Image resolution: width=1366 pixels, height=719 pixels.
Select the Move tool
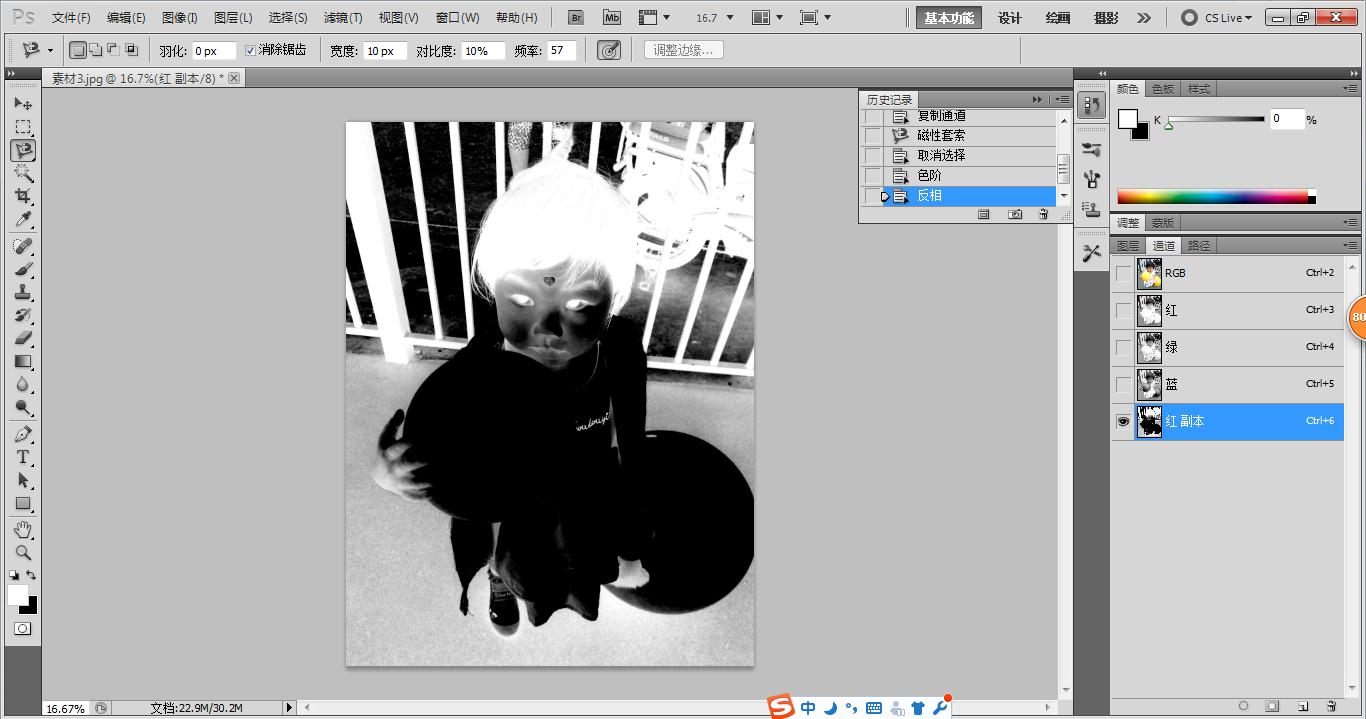(x=23, y=103)
